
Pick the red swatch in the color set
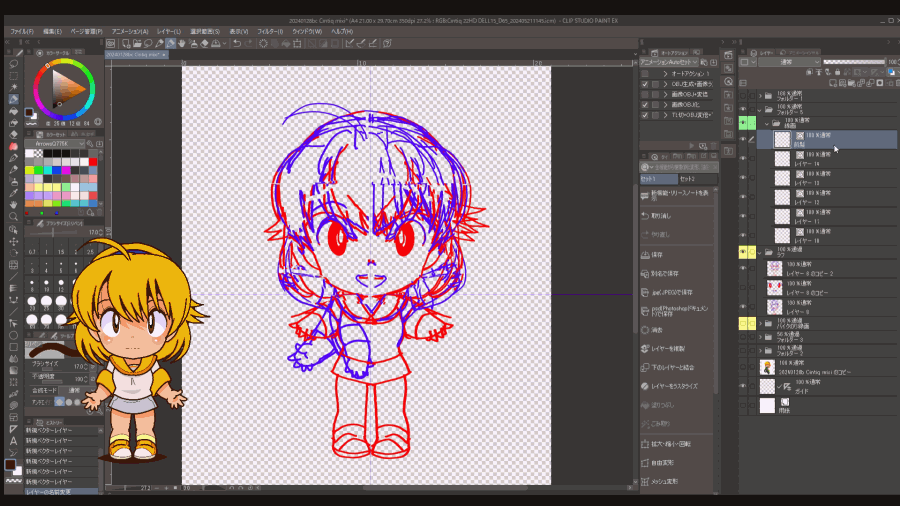coord(93,162)
